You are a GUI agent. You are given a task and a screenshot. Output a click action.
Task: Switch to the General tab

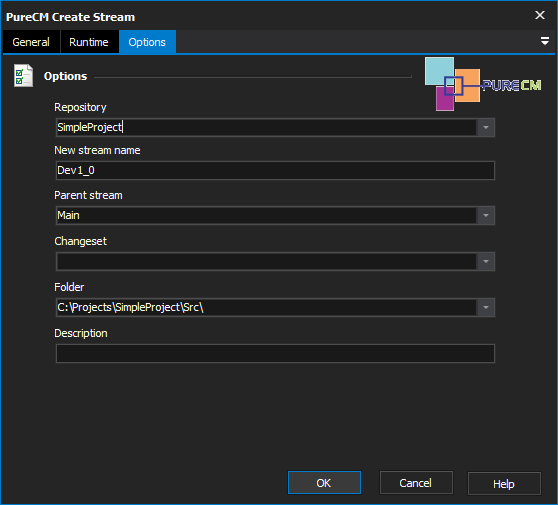point(31,42)
